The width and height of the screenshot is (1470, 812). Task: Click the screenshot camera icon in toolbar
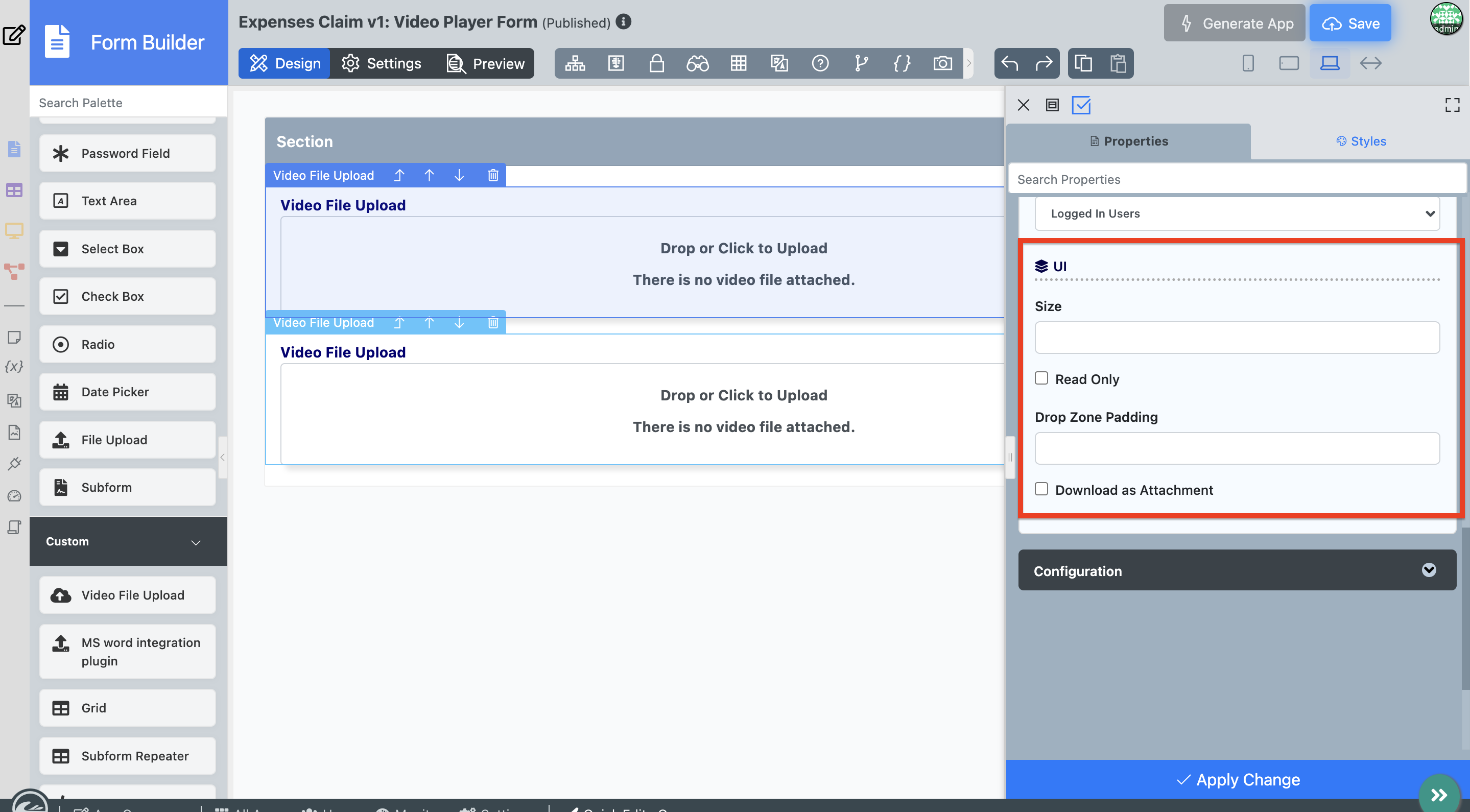(942, 63)
